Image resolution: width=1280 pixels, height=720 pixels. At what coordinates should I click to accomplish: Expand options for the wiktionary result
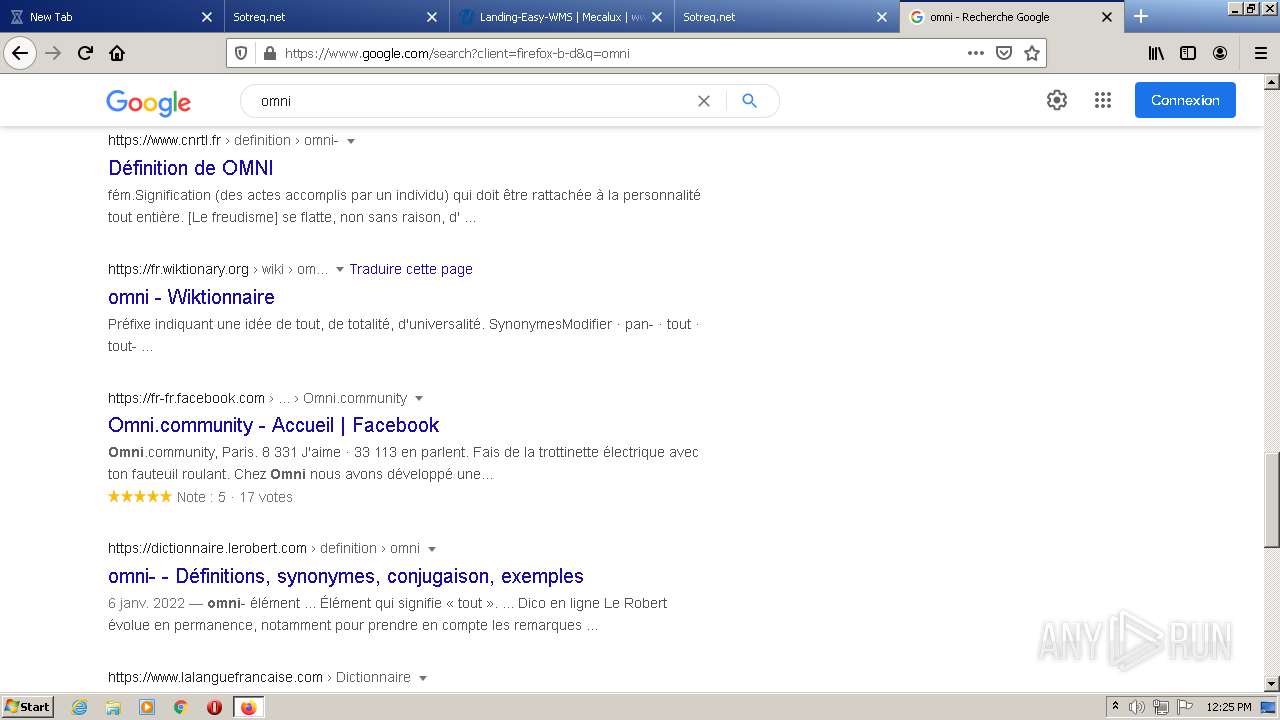pyautogui.click(x=340, y=270)
